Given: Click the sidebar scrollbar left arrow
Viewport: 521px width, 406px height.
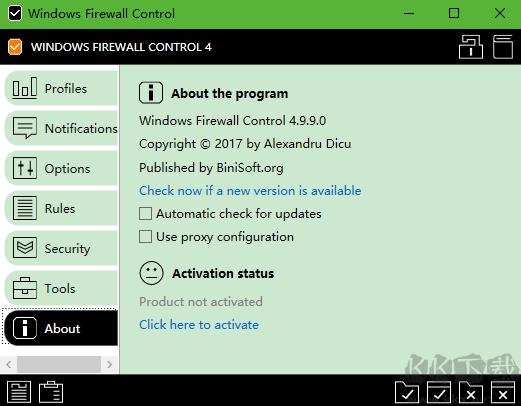Looking at the screenshot, I should pyautogui.click(x=9, y=364).
